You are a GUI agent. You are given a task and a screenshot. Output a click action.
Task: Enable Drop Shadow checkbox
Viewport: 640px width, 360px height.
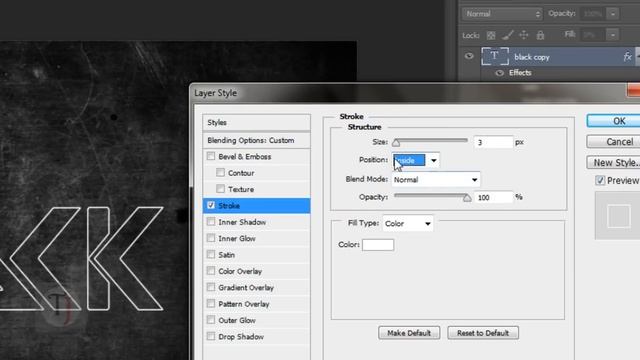tap(211, 336)
